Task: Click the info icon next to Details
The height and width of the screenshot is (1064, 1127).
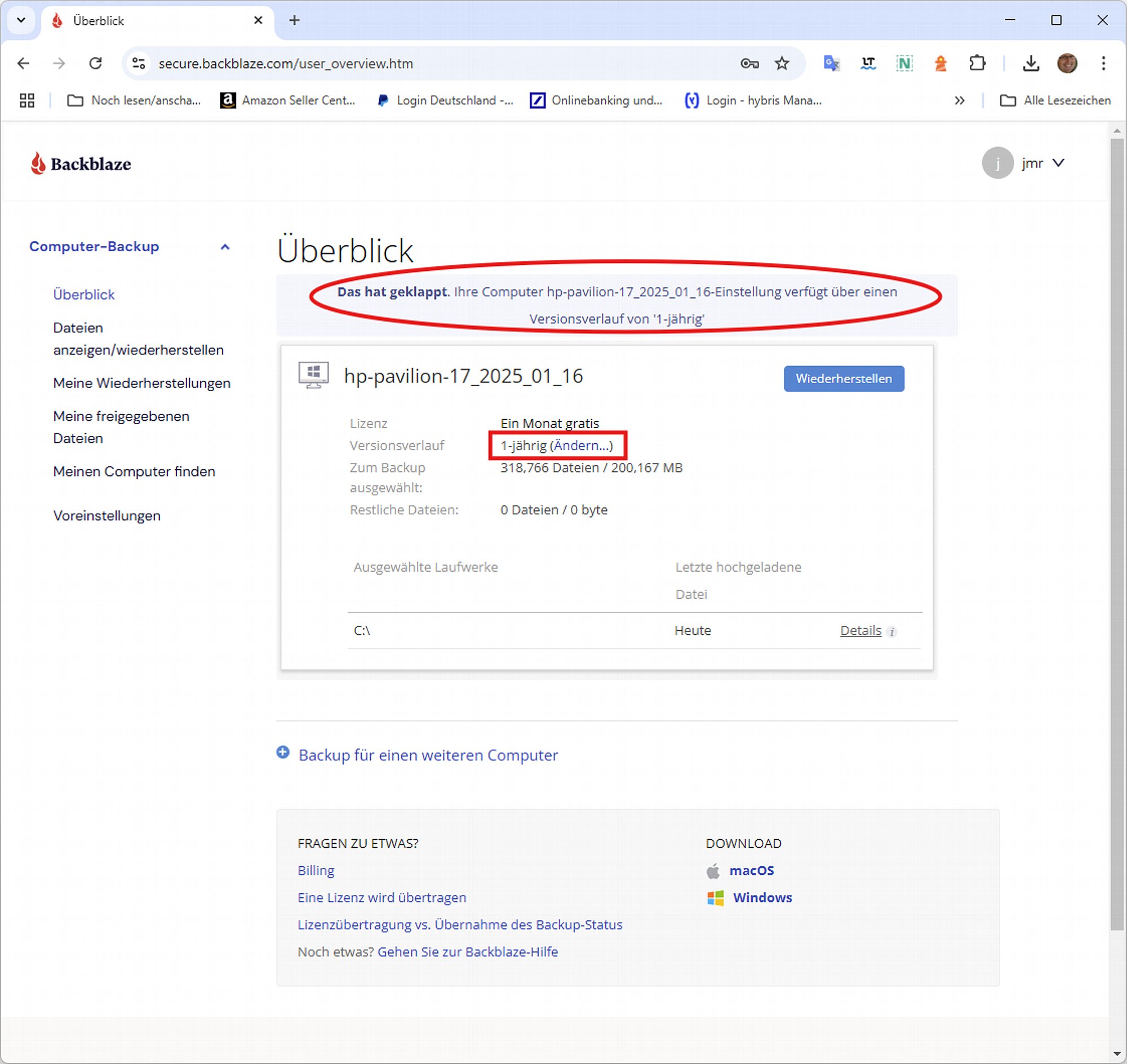Action: pyautogui.click(x=892, y=632)
